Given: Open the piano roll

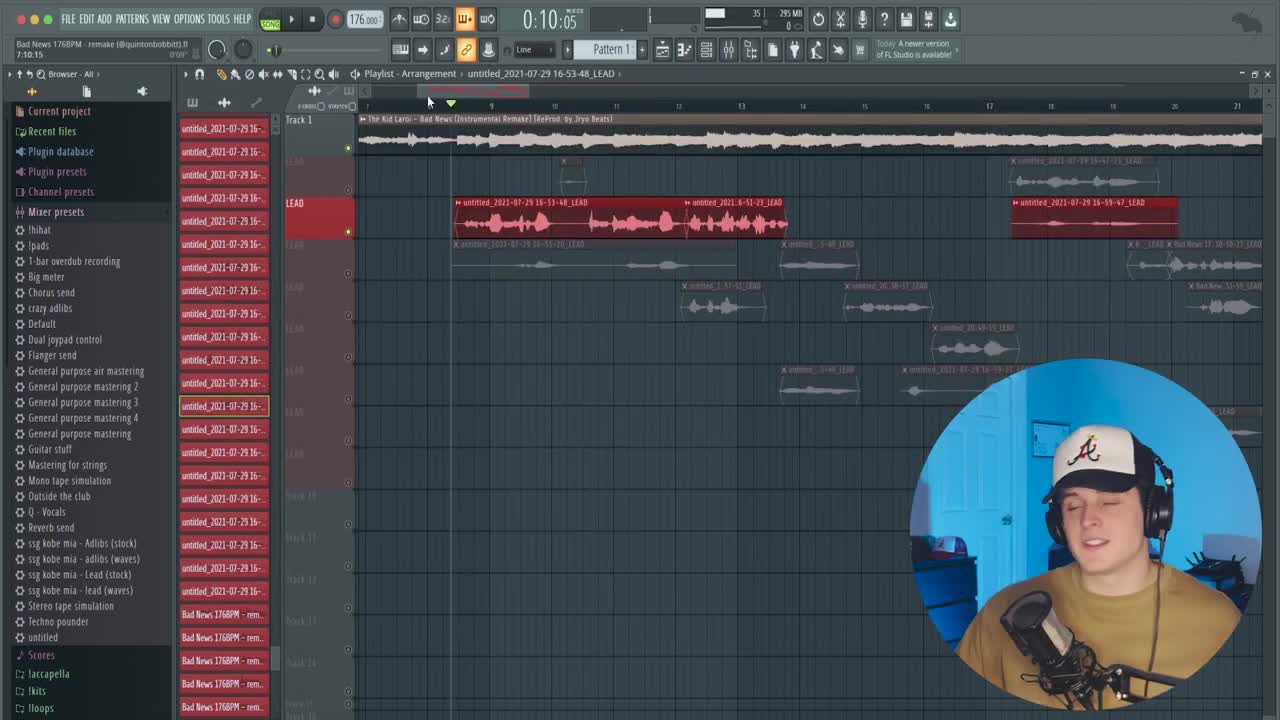Looking at the screenshot, I should click(x=684, y=50).
